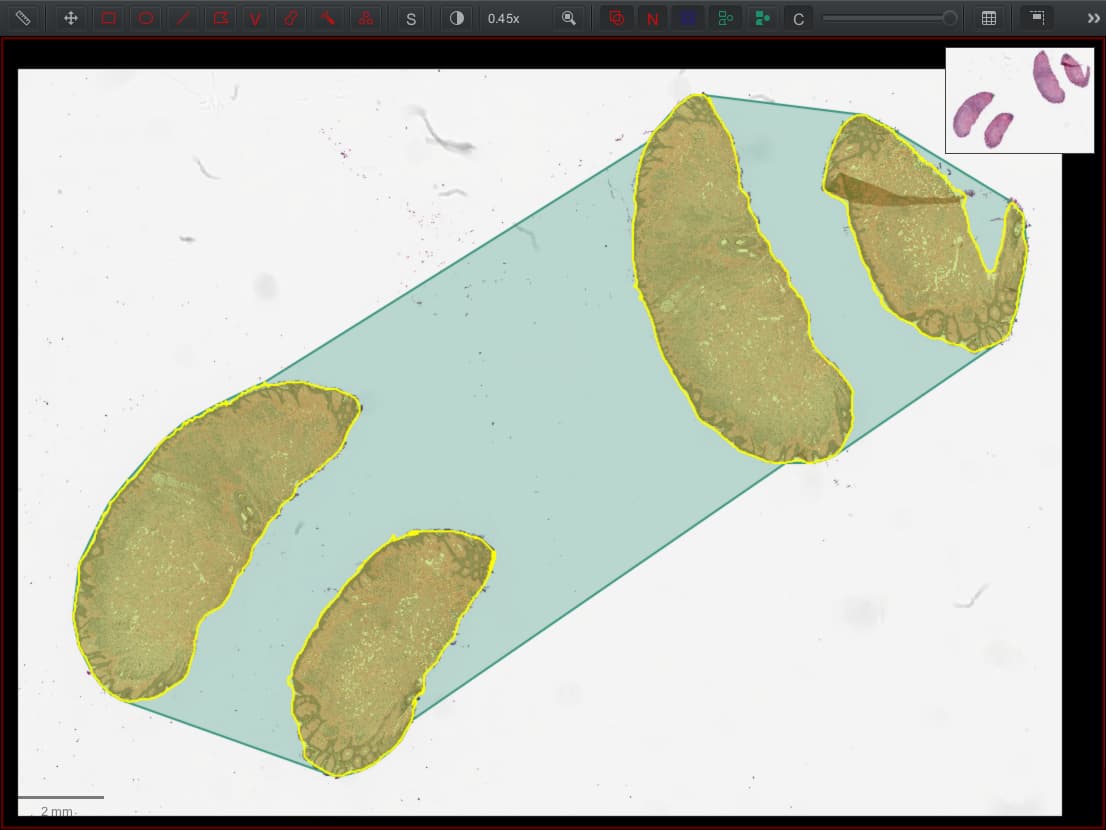Select the Brush tool
1106x830 pixels.
[291, 17]
